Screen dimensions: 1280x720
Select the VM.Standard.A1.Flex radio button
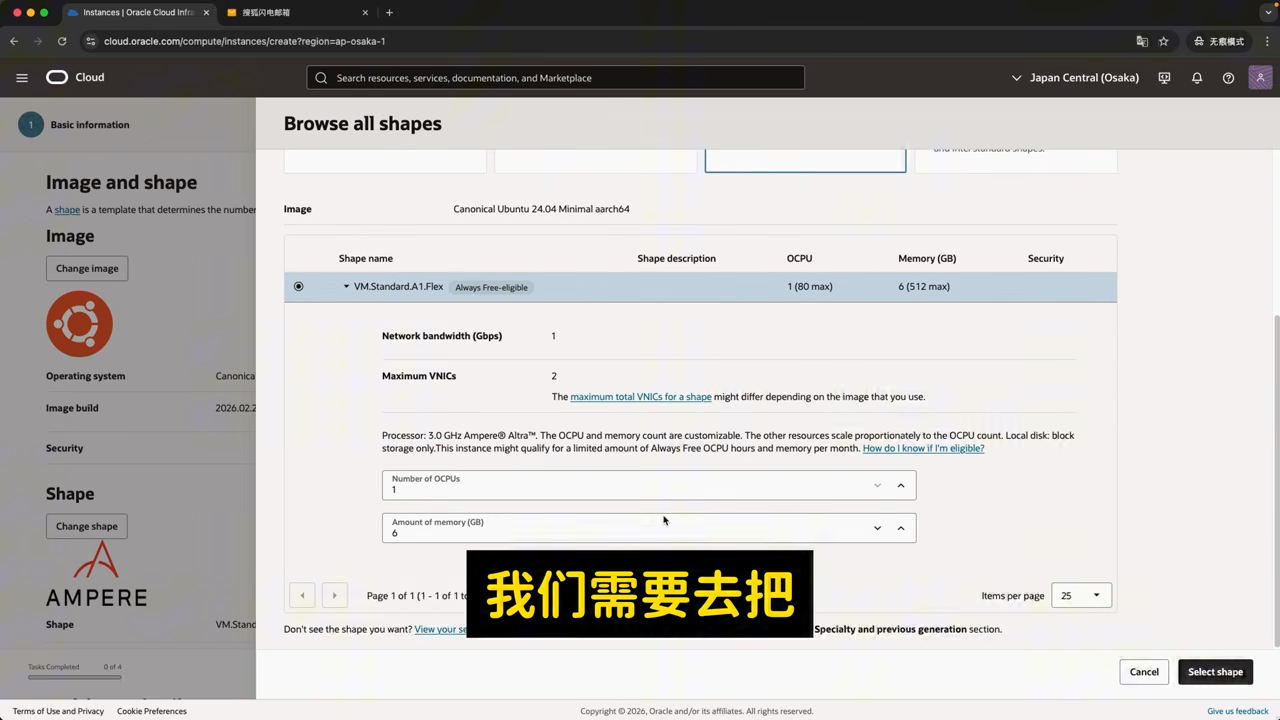click(x=298, y=287)
